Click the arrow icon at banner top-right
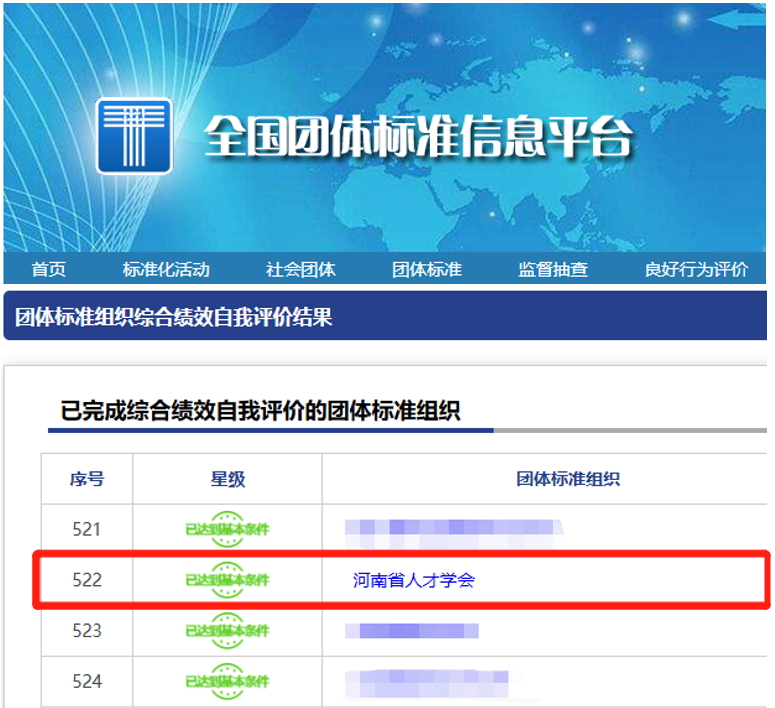Image resolution: width=775 pixels, height=708 pixels. [x=736, y=19]
